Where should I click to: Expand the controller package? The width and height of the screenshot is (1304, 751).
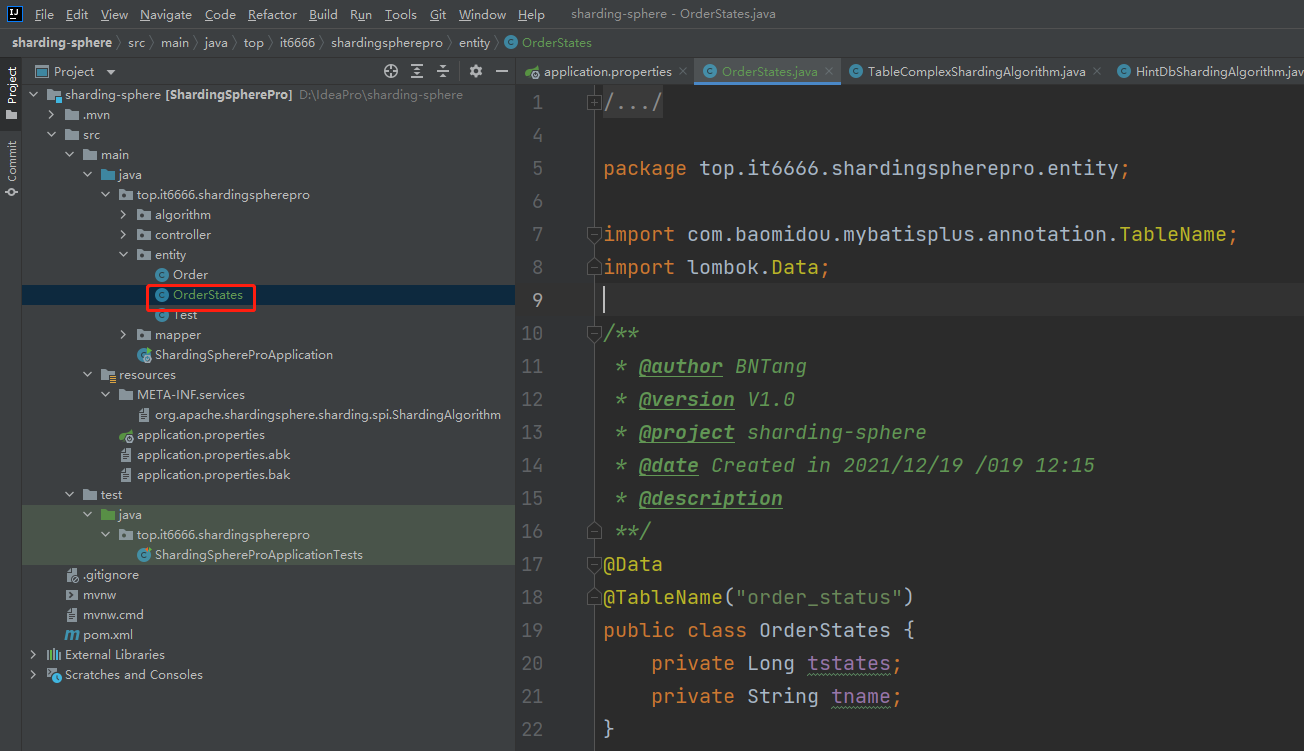[123, 235]
